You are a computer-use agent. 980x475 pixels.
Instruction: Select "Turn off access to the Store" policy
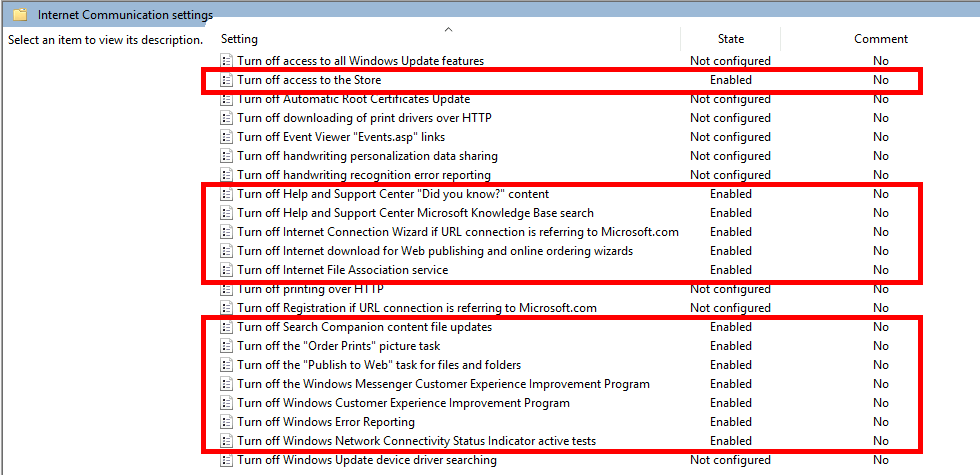click(x=309, y=80)
